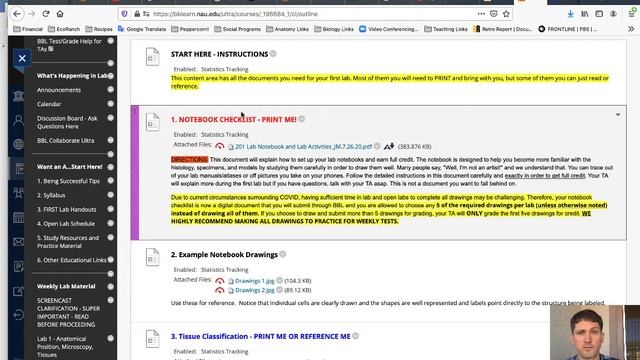Reload the page with the refresh icon

[46, 14]
